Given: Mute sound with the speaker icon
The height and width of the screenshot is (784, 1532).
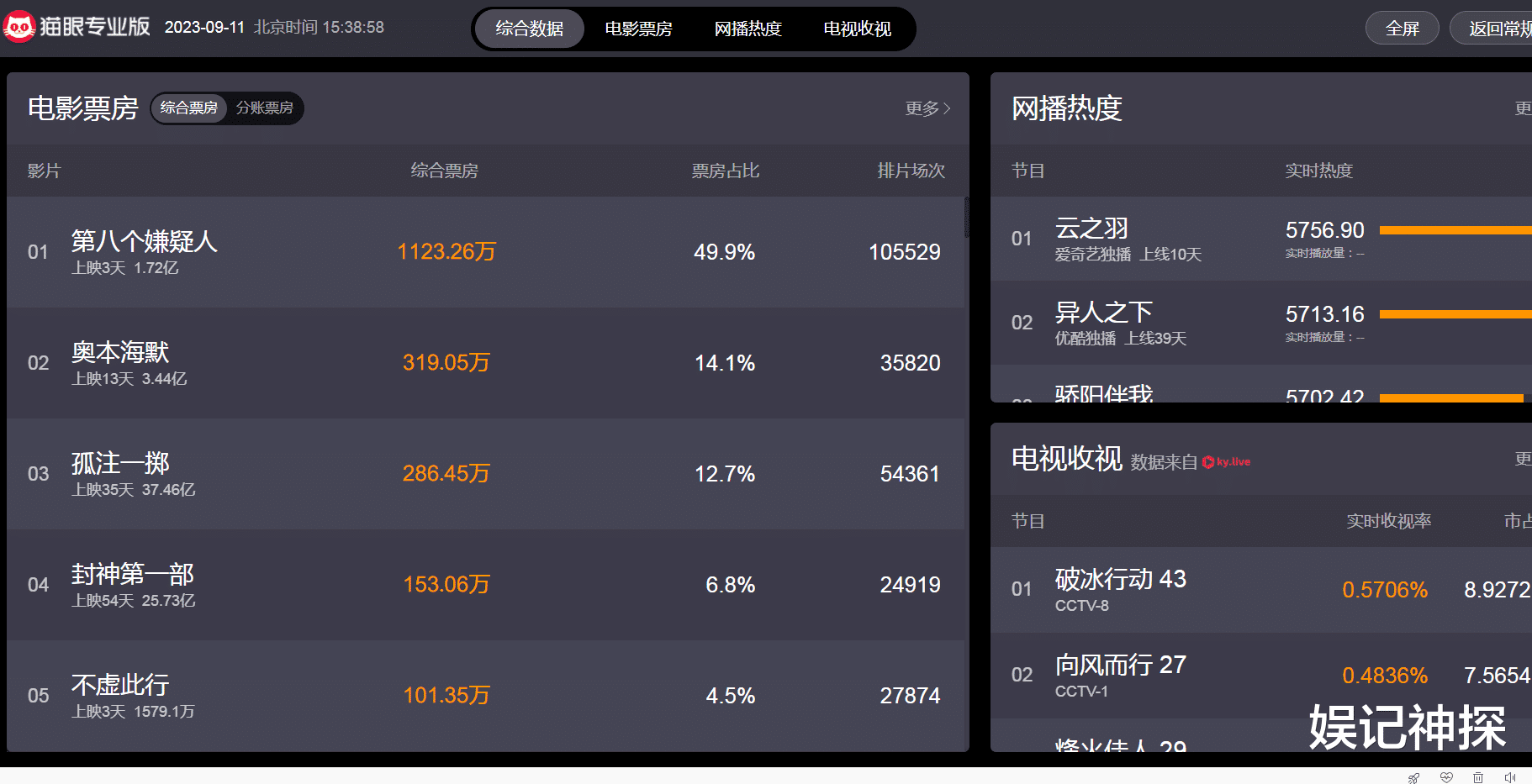Looking at the screenshot, I should pyautogui.click(x=1510, y=777).
